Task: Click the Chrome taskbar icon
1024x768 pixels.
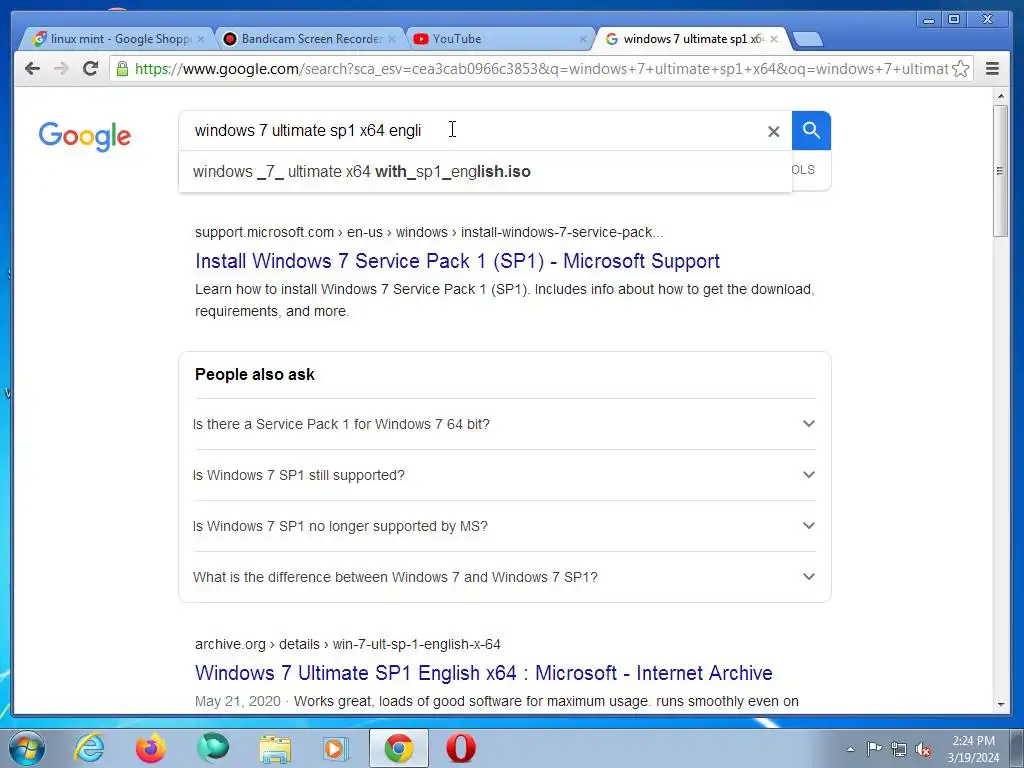Action: point(398,748)
